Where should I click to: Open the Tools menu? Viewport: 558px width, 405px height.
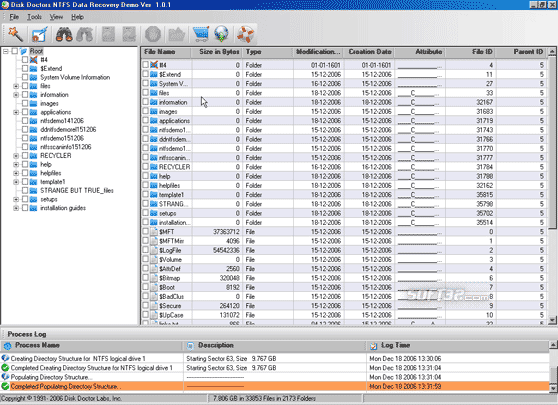point(34,17)
